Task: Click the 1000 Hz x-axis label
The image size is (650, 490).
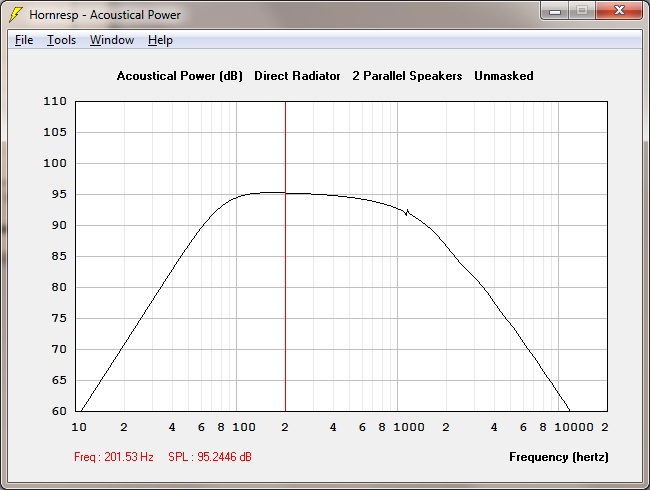Action: (409, 427)
